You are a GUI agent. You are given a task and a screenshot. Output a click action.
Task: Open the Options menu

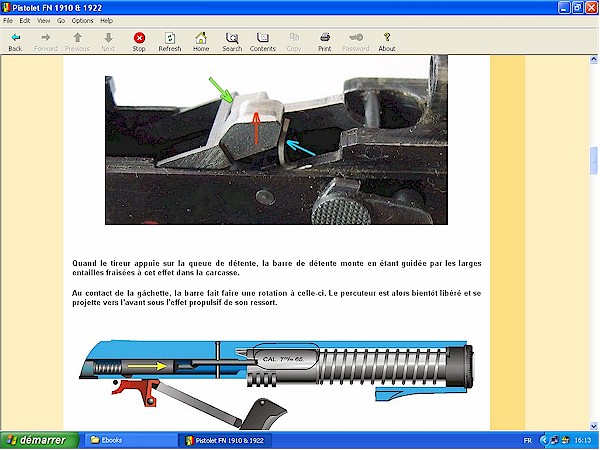pos(82,20)
